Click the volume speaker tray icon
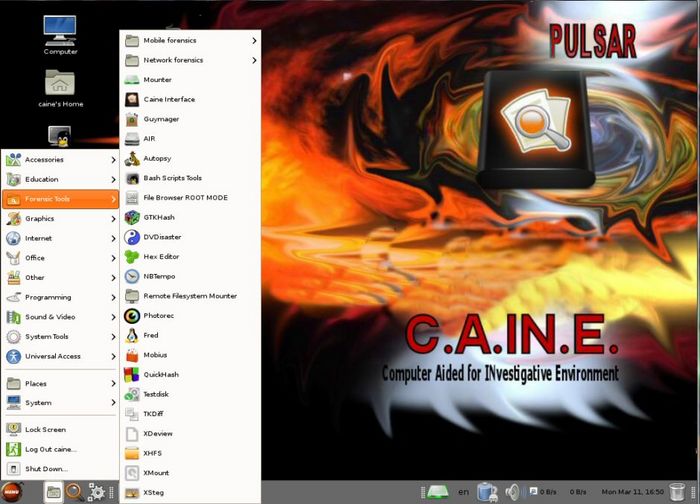Image resolution: width=700 pixels, height=504 pixels. click(513, 492)
